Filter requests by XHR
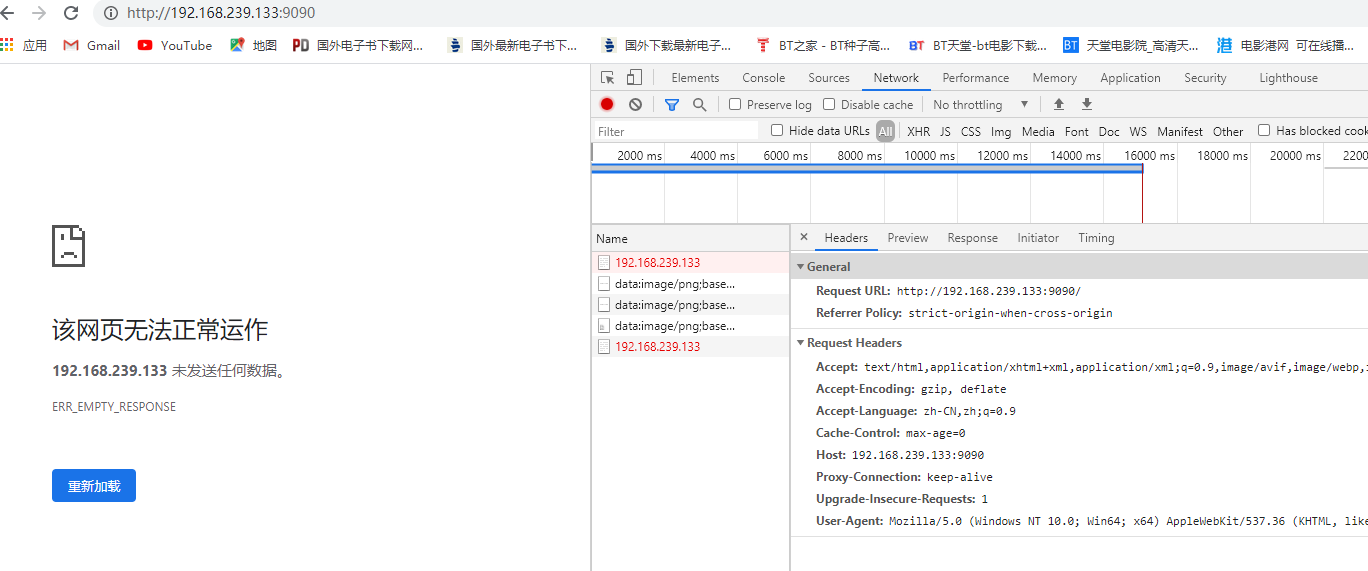Viewport: 1368px width, 571px height. (x=918, y=131)
